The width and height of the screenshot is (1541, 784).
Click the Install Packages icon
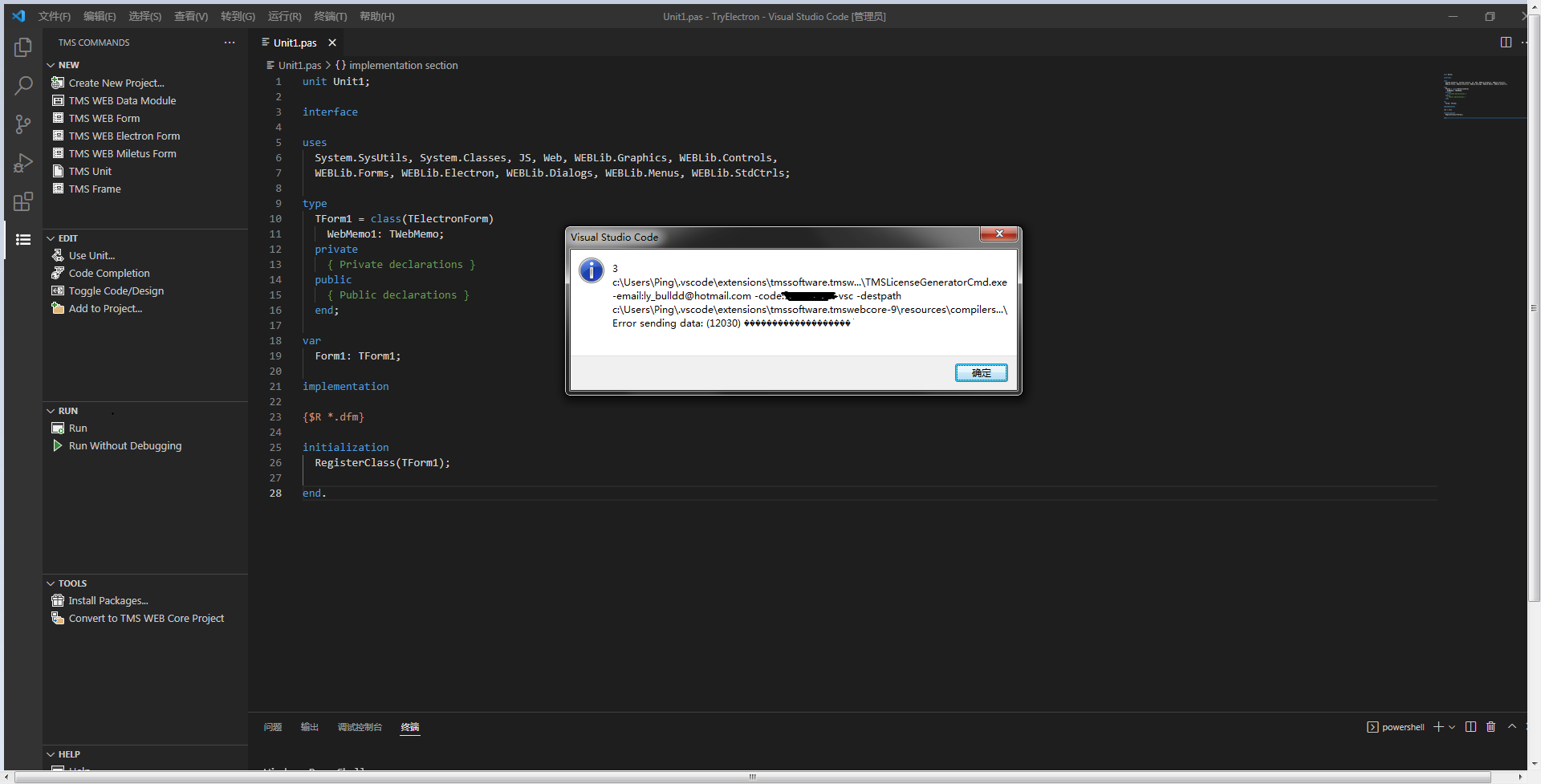coord(58,600)
